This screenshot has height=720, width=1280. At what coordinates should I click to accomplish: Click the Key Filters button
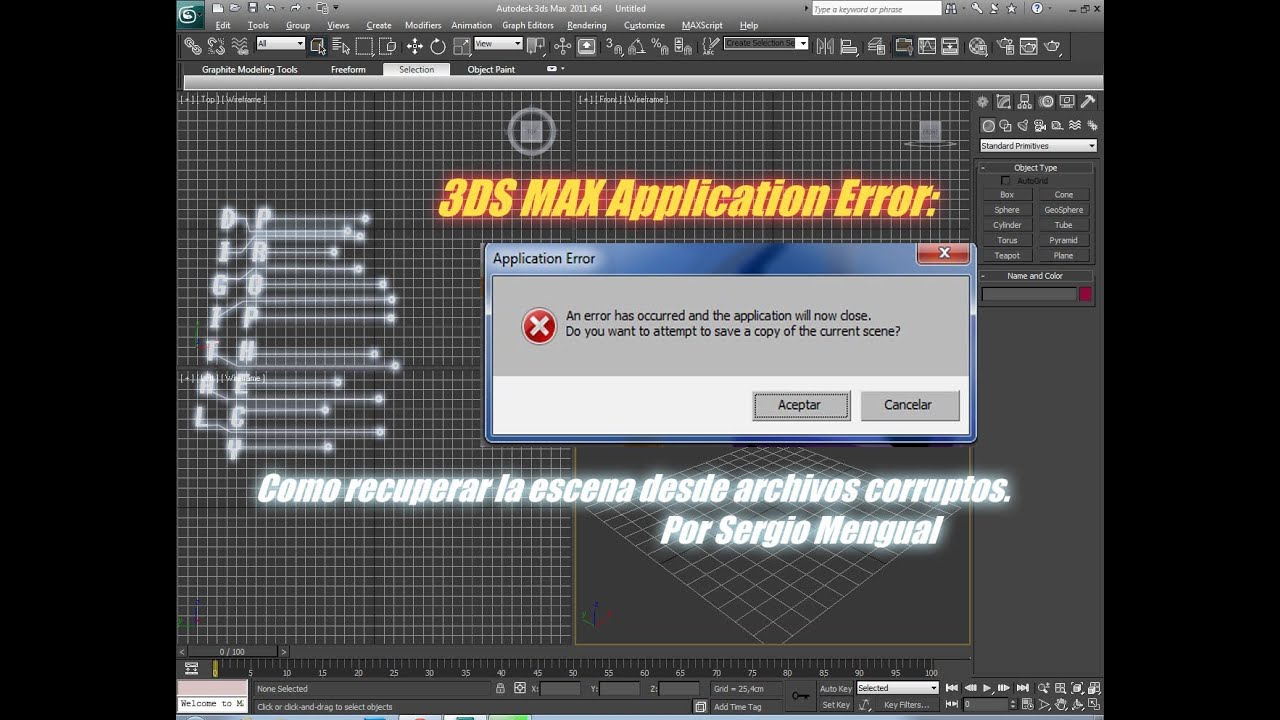[x=906, y=705]
